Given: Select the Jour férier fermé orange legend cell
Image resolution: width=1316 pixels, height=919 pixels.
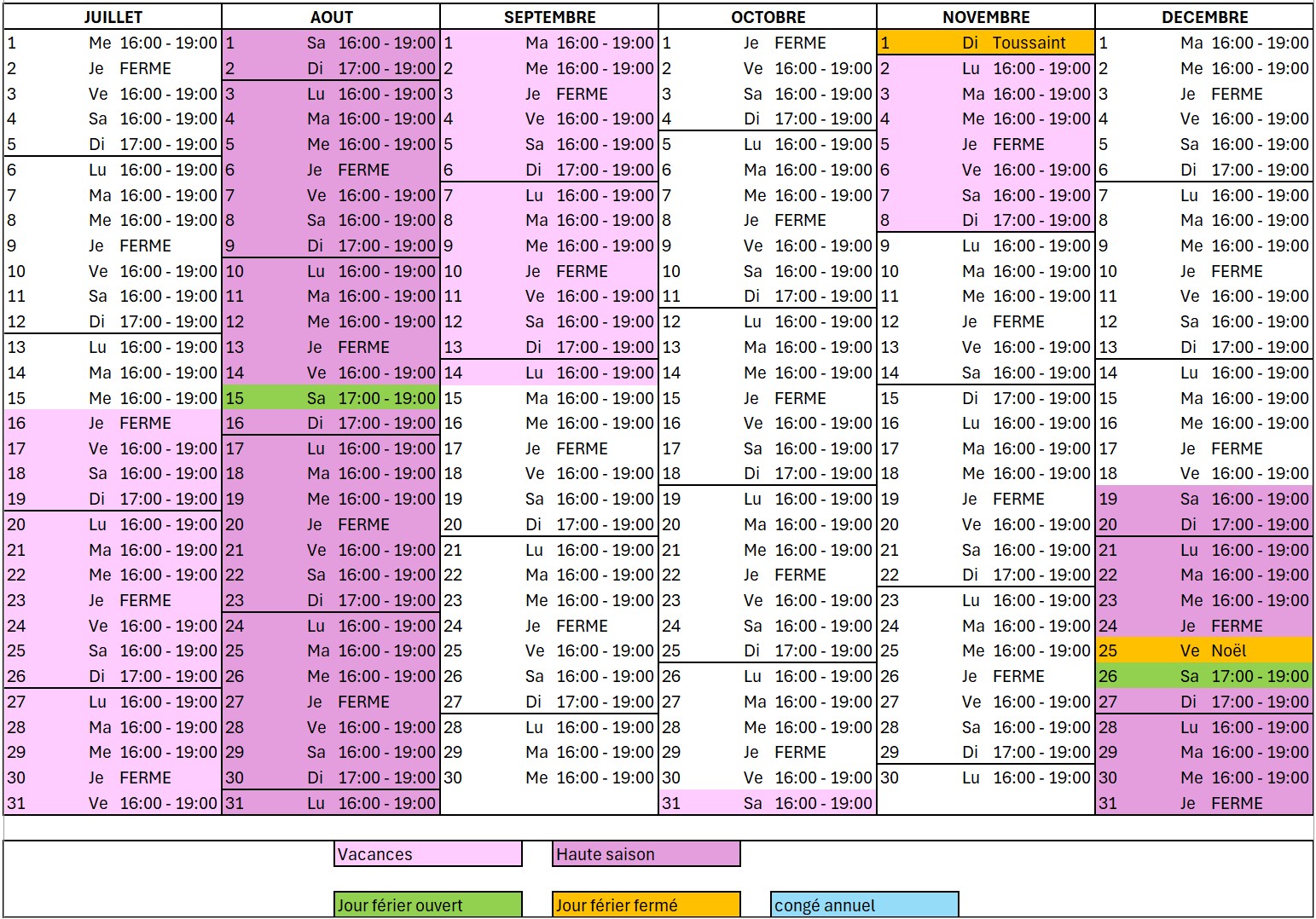Looking at the screenshot, I should 646,905.
